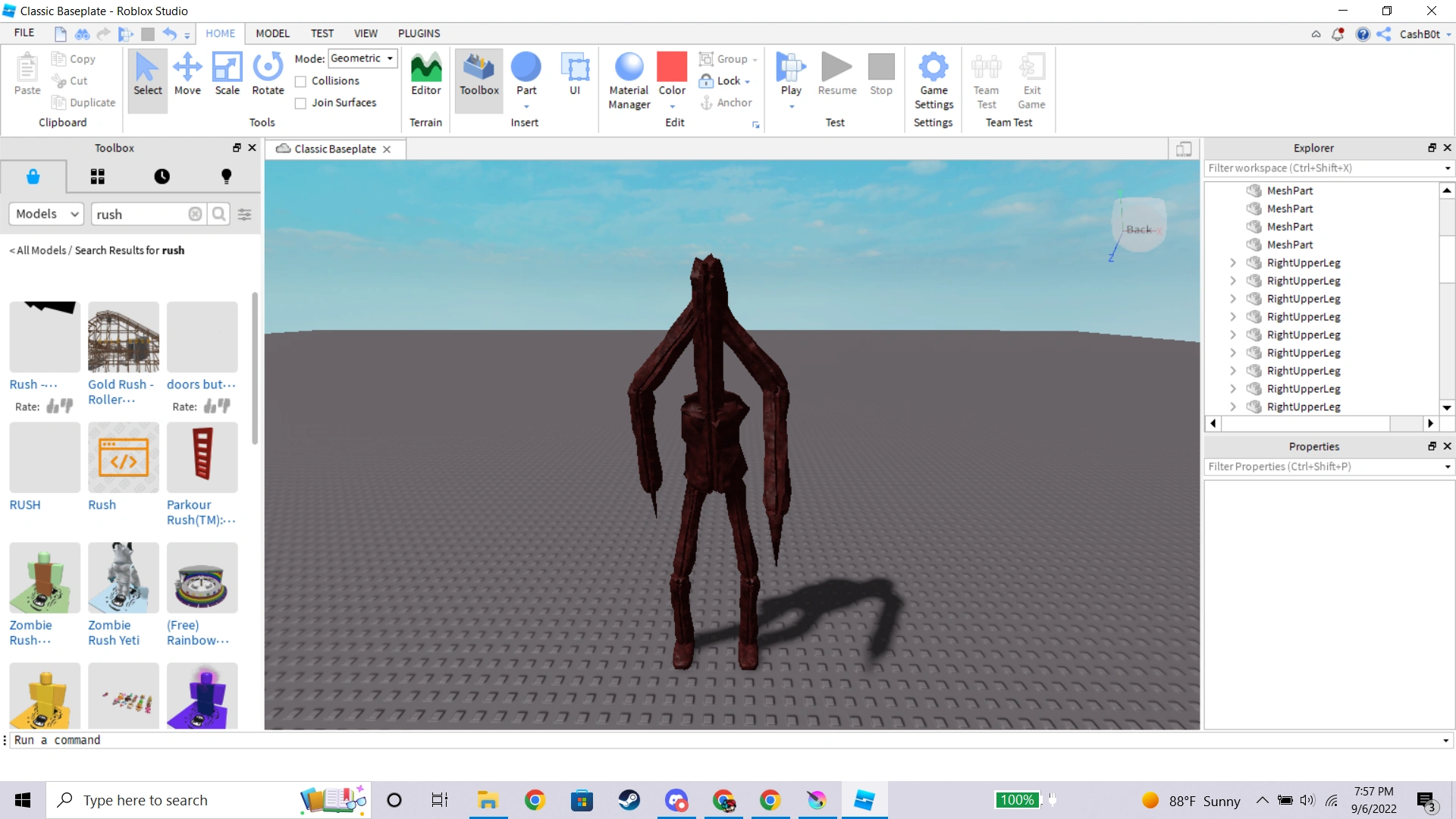This screenshot has height=819, width=1456.
Task: Open Game Settings
Action: [x=934, y=80]
